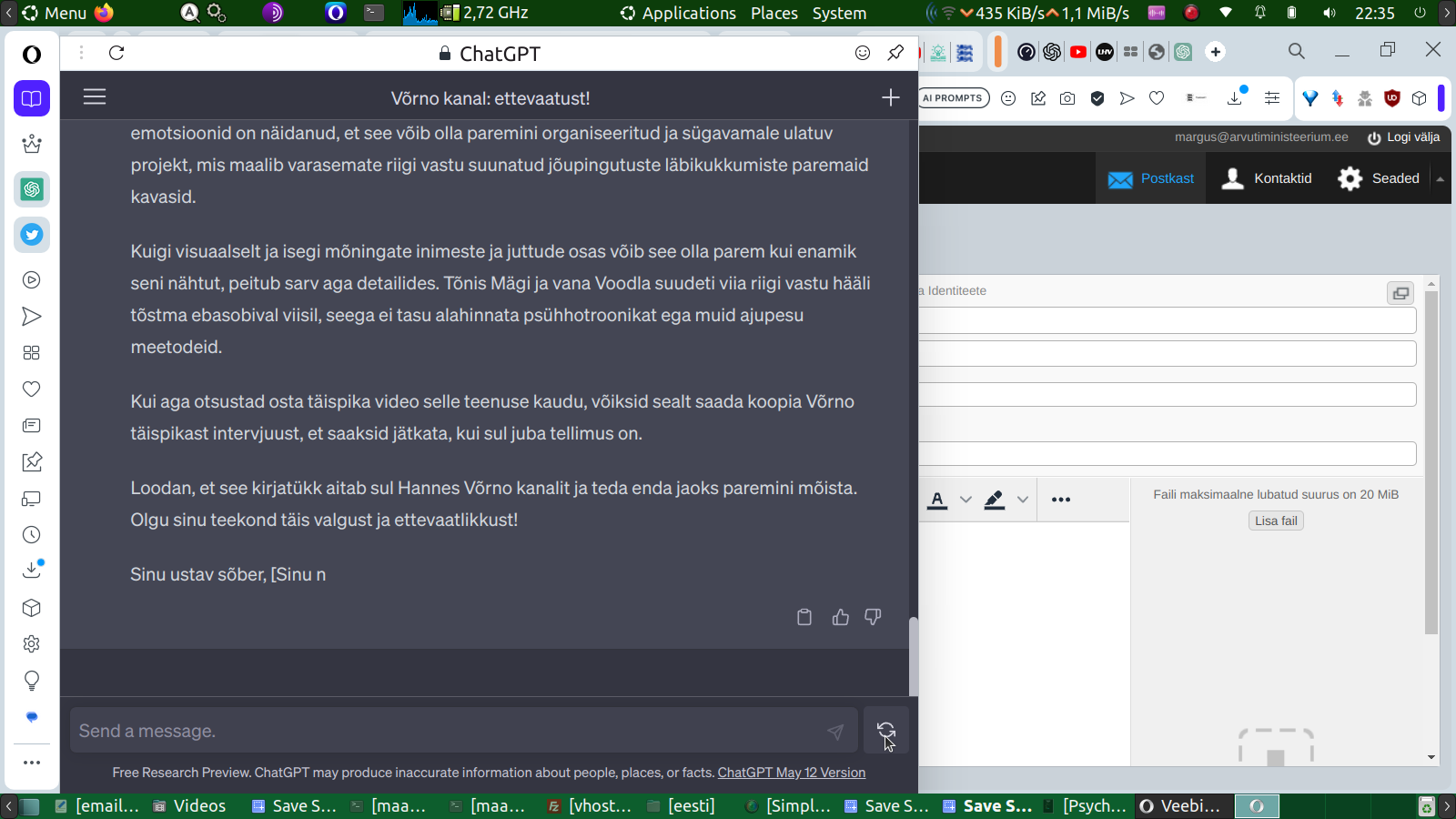This screenshot has height=819, width=1456.
Task: Open Opera sidebar bookmarks heart
Action: pyautogui.click(x=32, y=389)
